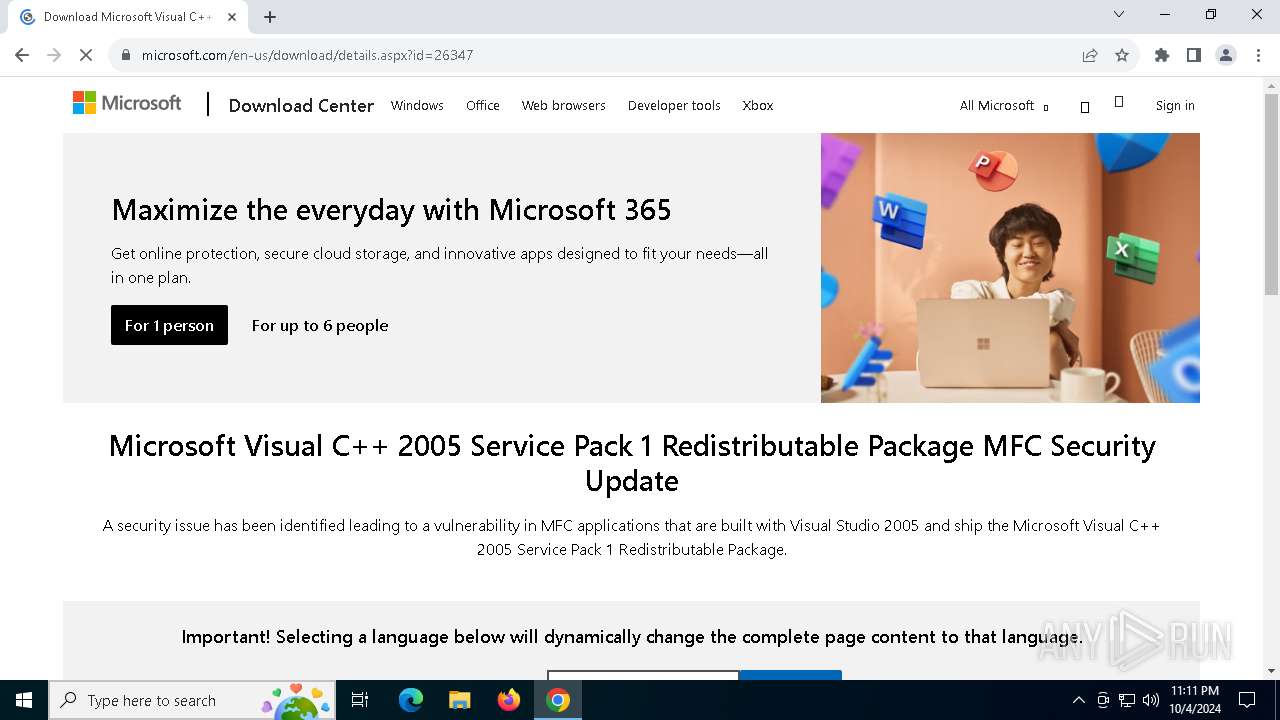Open the Windows nav item
The width and height of the screenshot is (1280, 720).
(417, 105)
